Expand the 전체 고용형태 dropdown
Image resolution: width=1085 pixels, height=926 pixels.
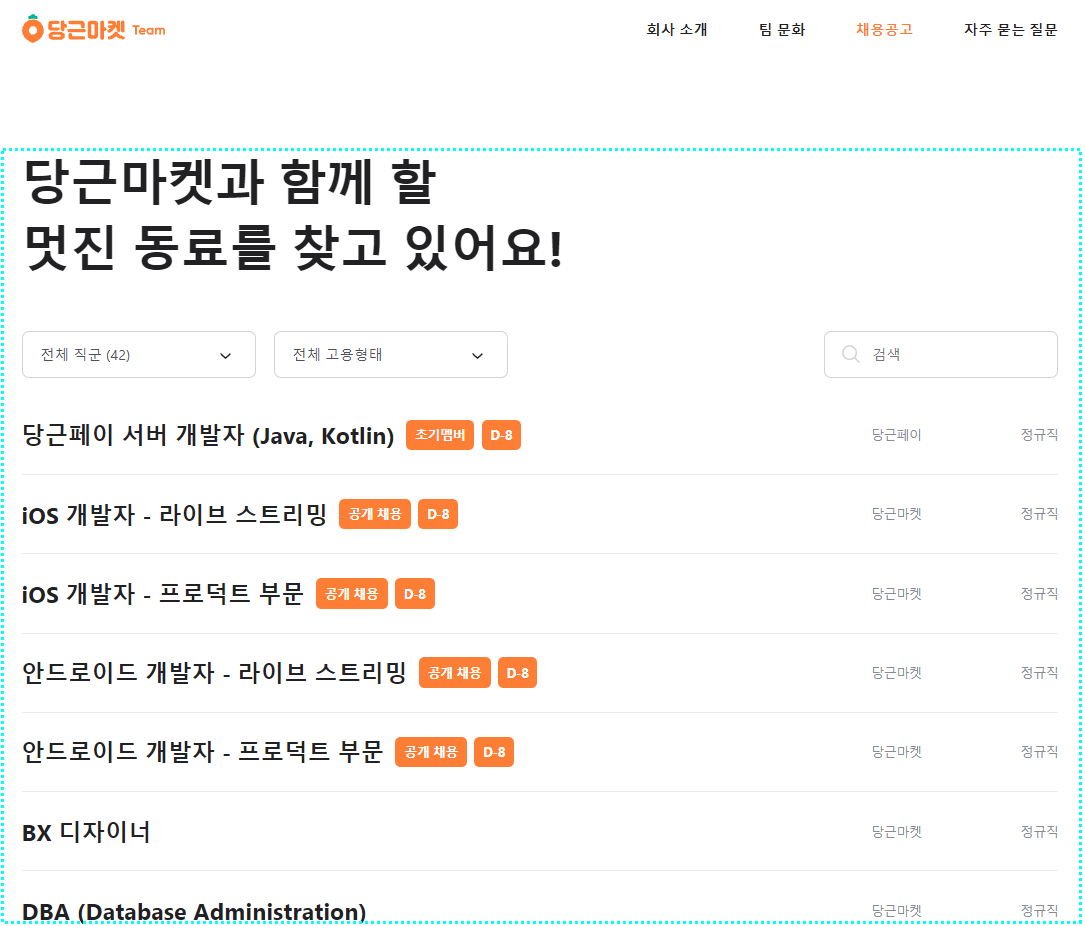[391, 354]
